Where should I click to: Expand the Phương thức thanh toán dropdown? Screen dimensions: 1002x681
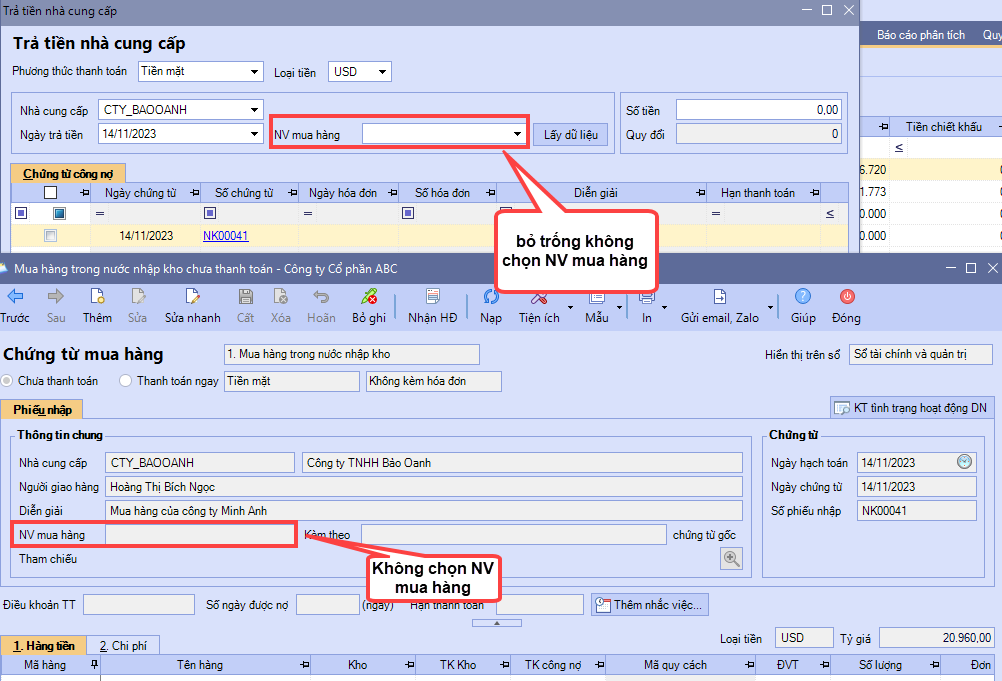[x=255, y=72]
